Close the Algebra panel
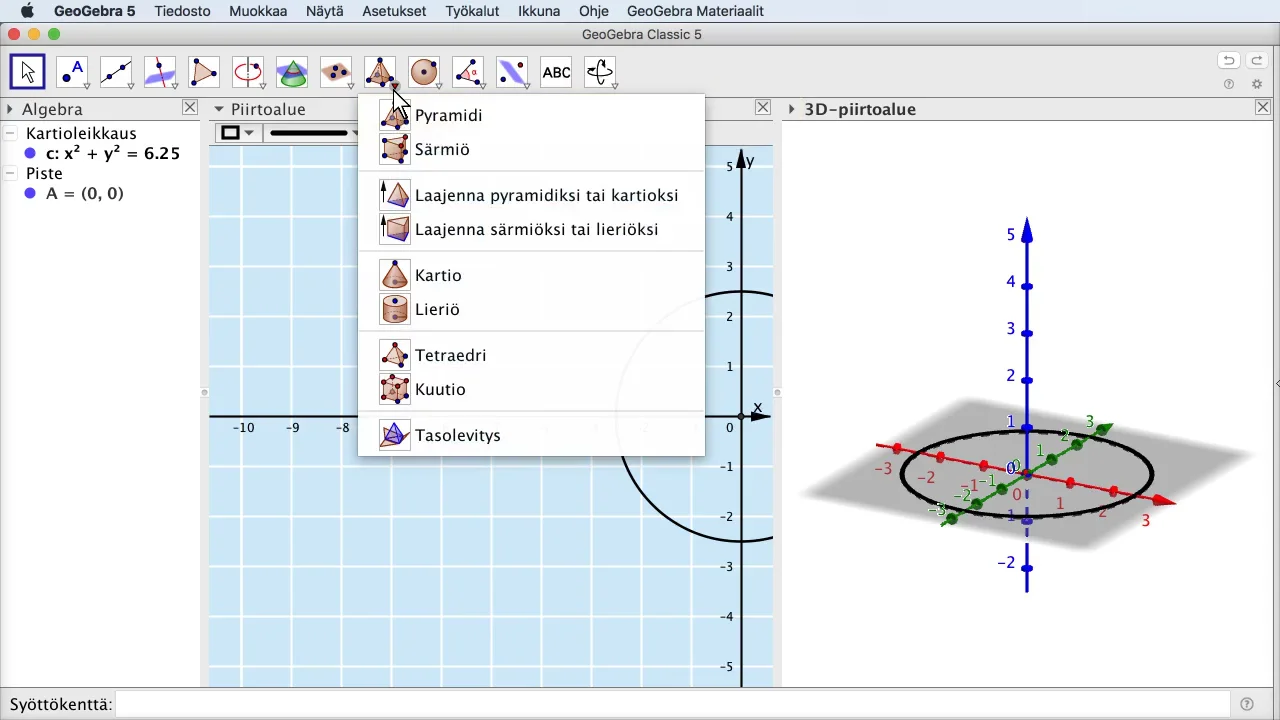 [x=190, y=108]
